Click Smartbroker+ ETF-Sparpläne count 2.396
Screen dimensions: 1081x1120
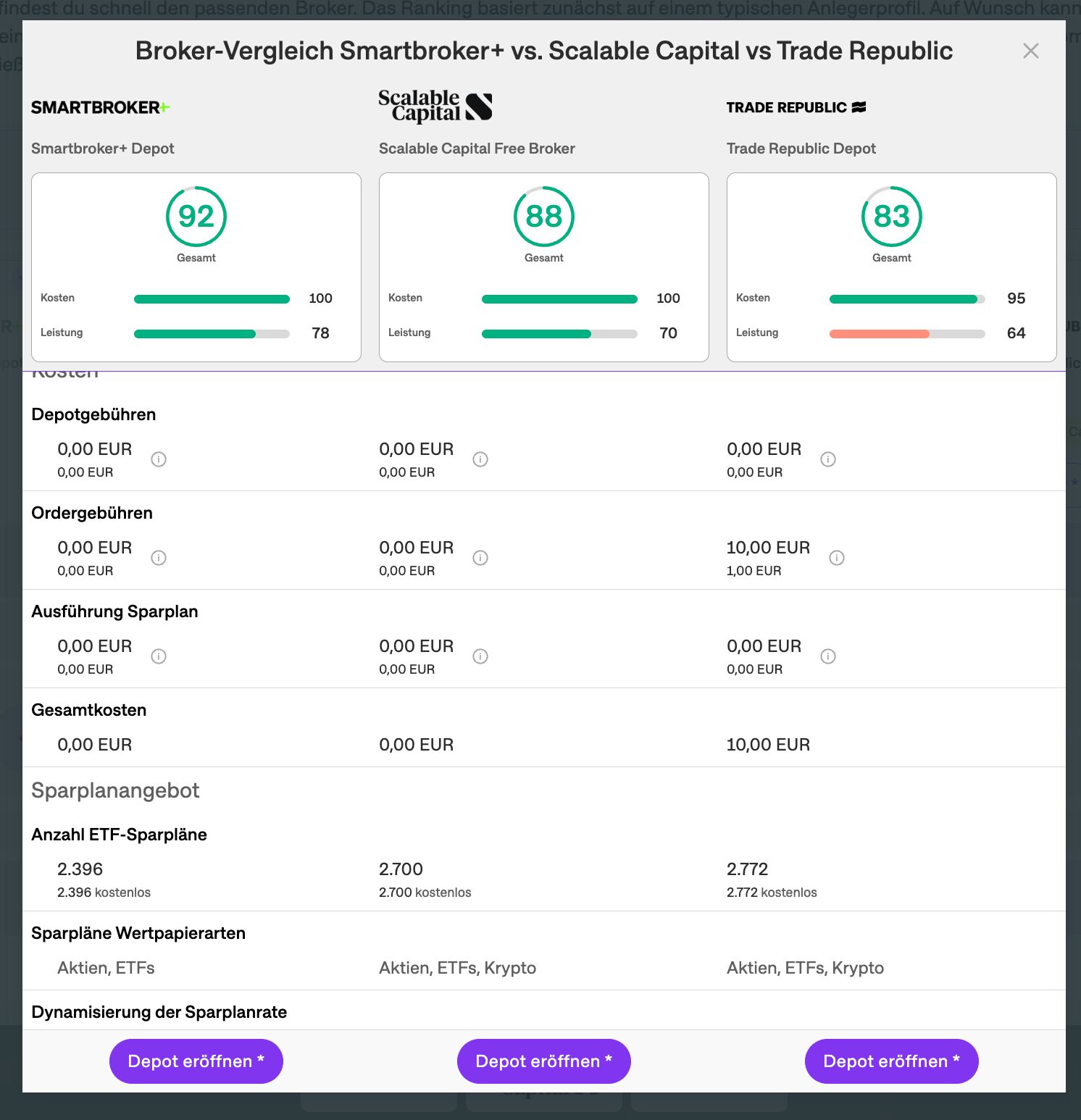click(80, 869)
